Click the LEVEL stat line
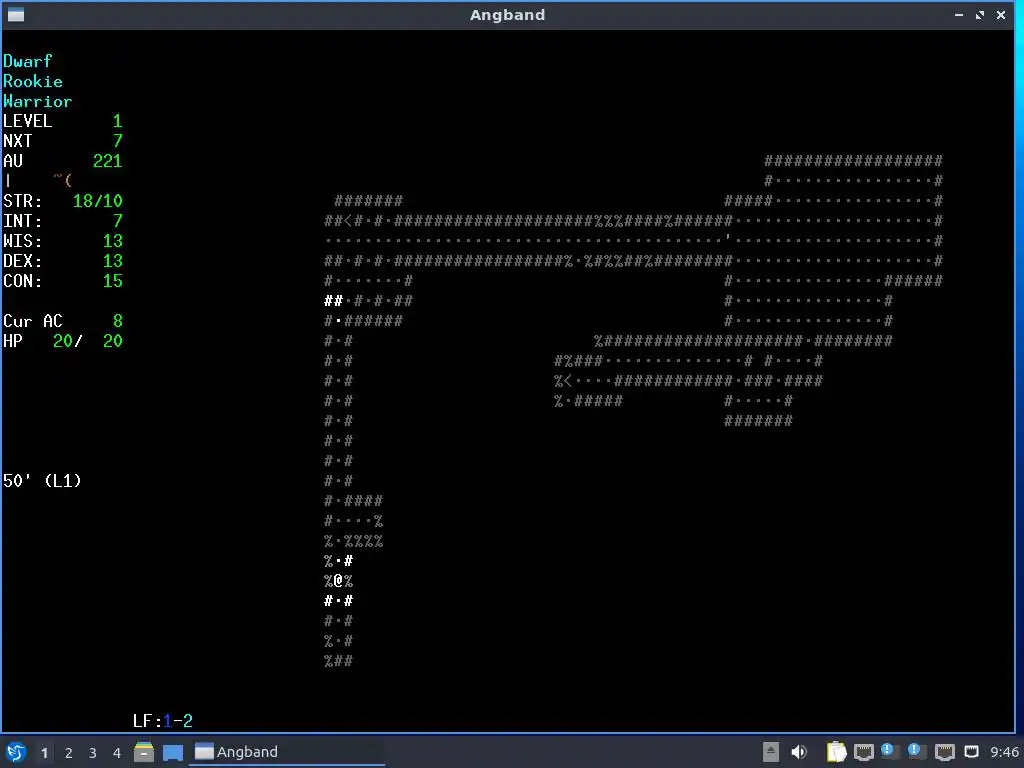The height and width of the screenshot is (768, 1024). coord(63,121)
